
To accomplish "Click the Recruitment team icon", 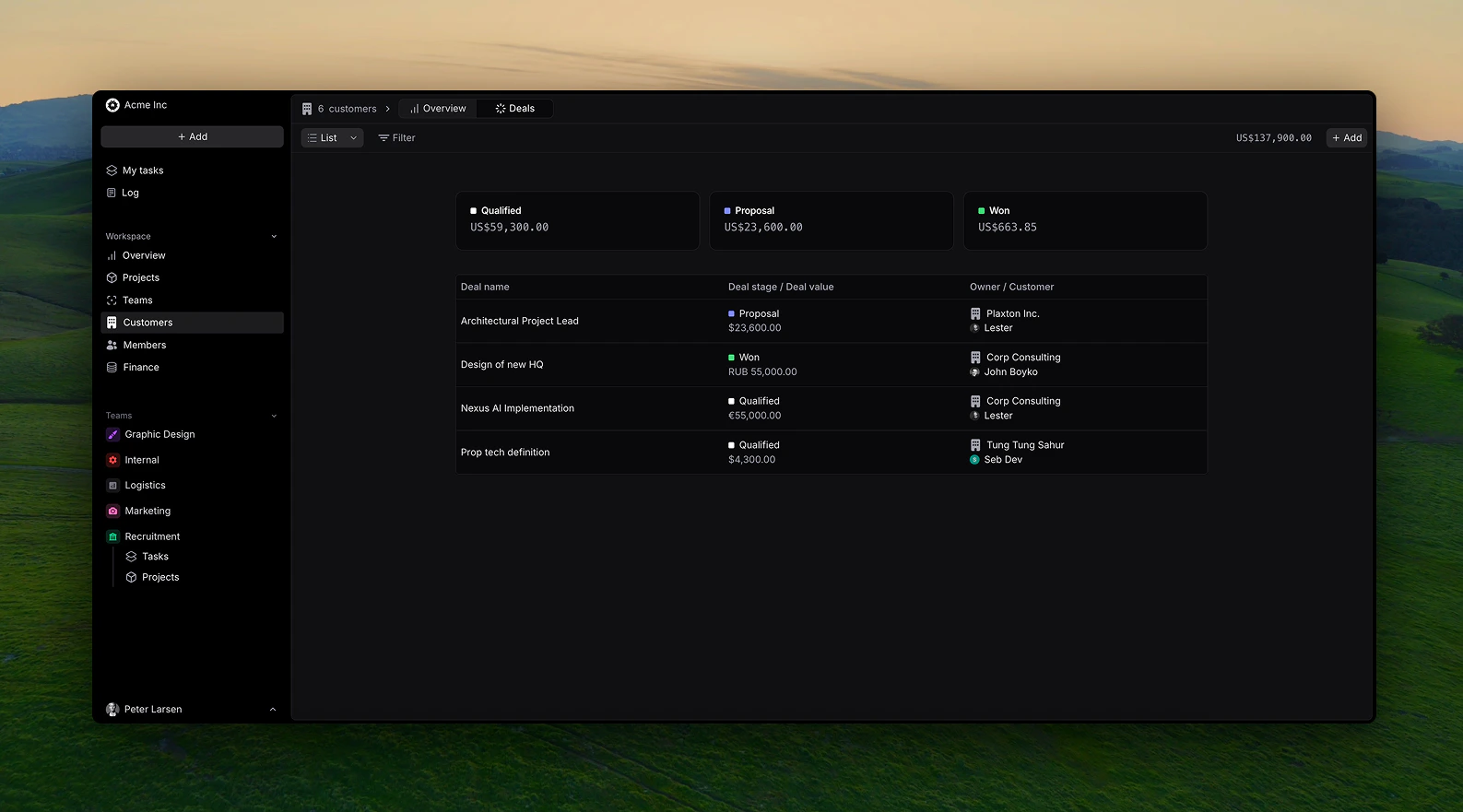I will pos(112,536).
